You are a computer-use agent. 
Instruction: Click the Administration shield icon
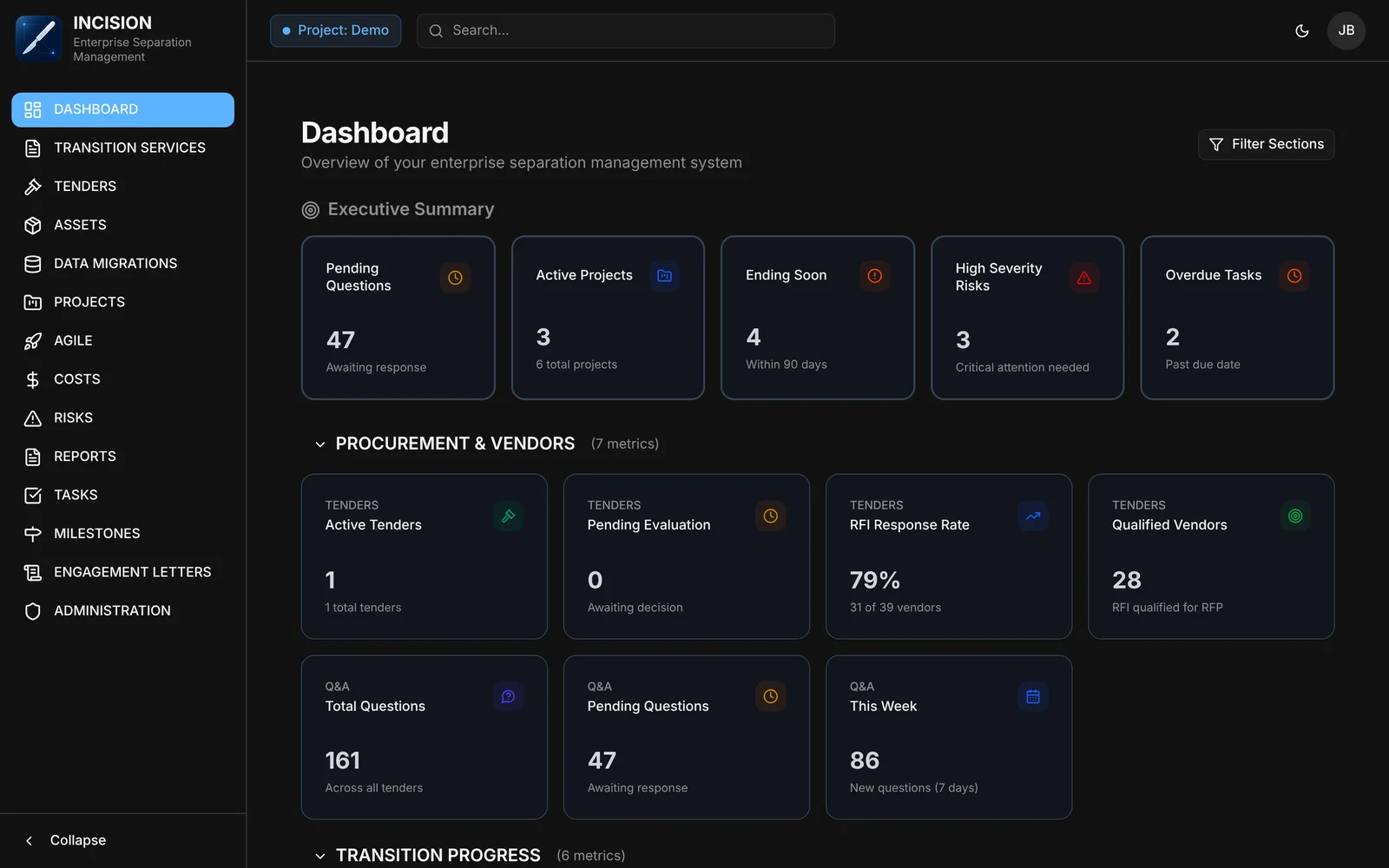tap(33, 611)
